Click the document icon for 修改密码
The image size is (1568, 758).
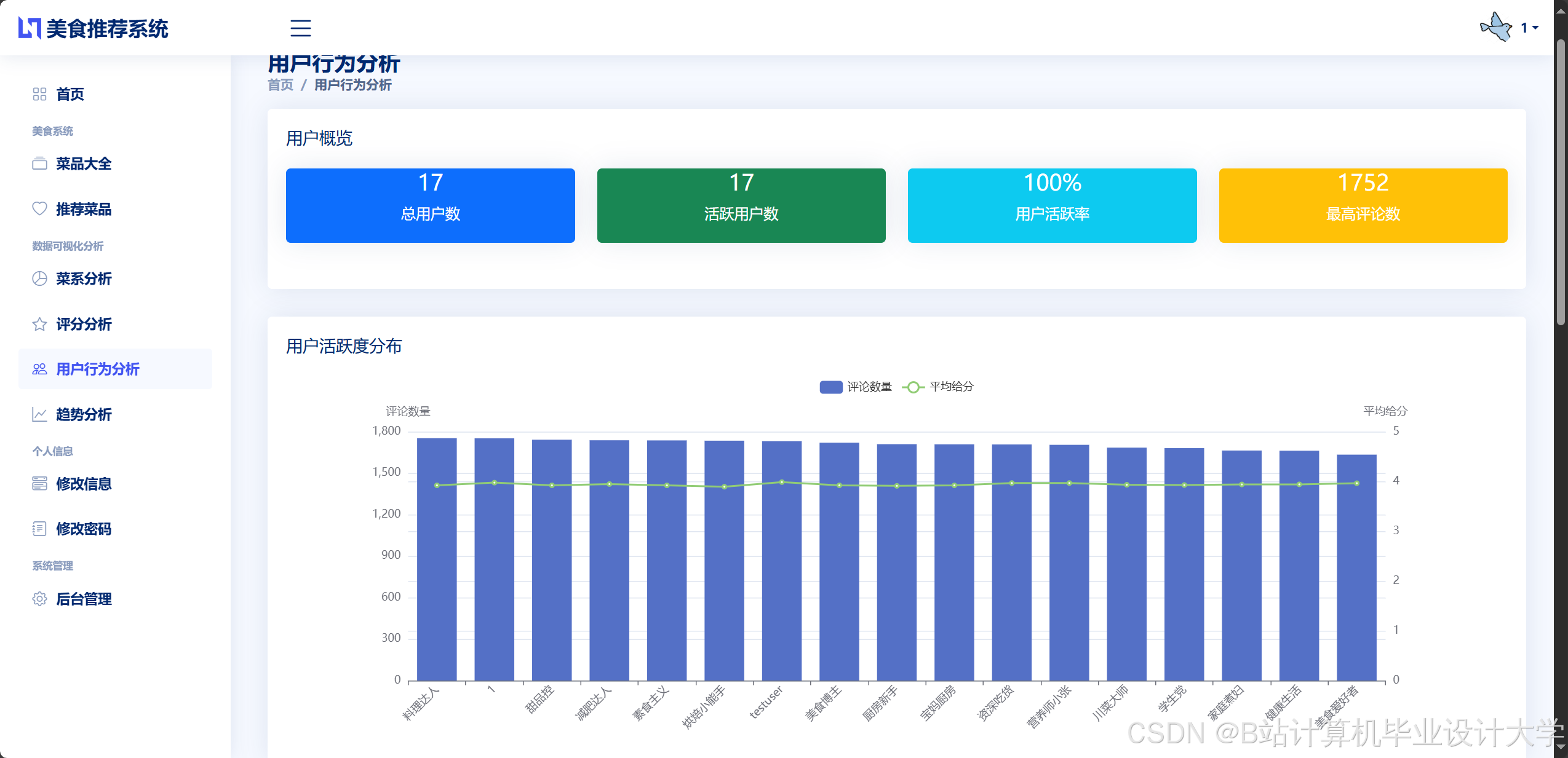coord(39,529)
